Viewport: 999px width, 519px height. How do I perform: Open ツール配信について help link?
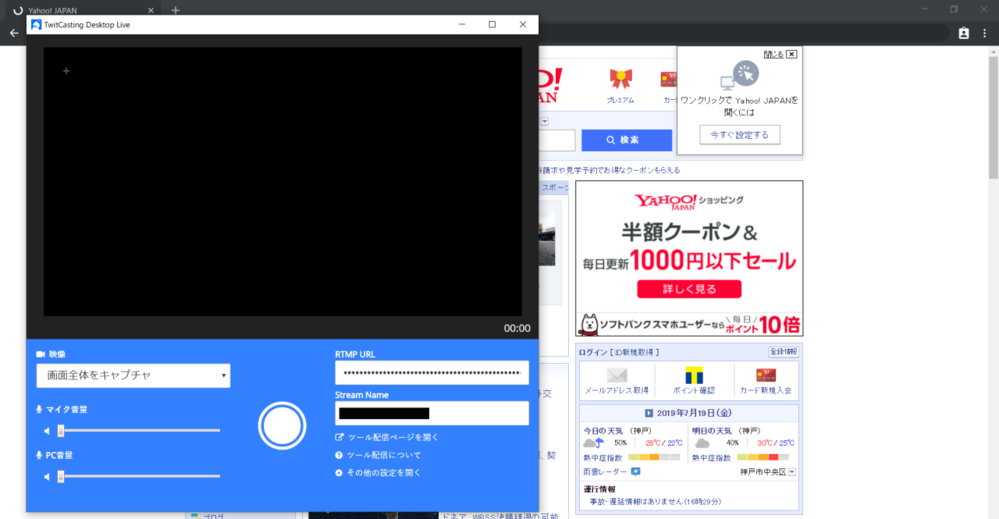point(384,455)
